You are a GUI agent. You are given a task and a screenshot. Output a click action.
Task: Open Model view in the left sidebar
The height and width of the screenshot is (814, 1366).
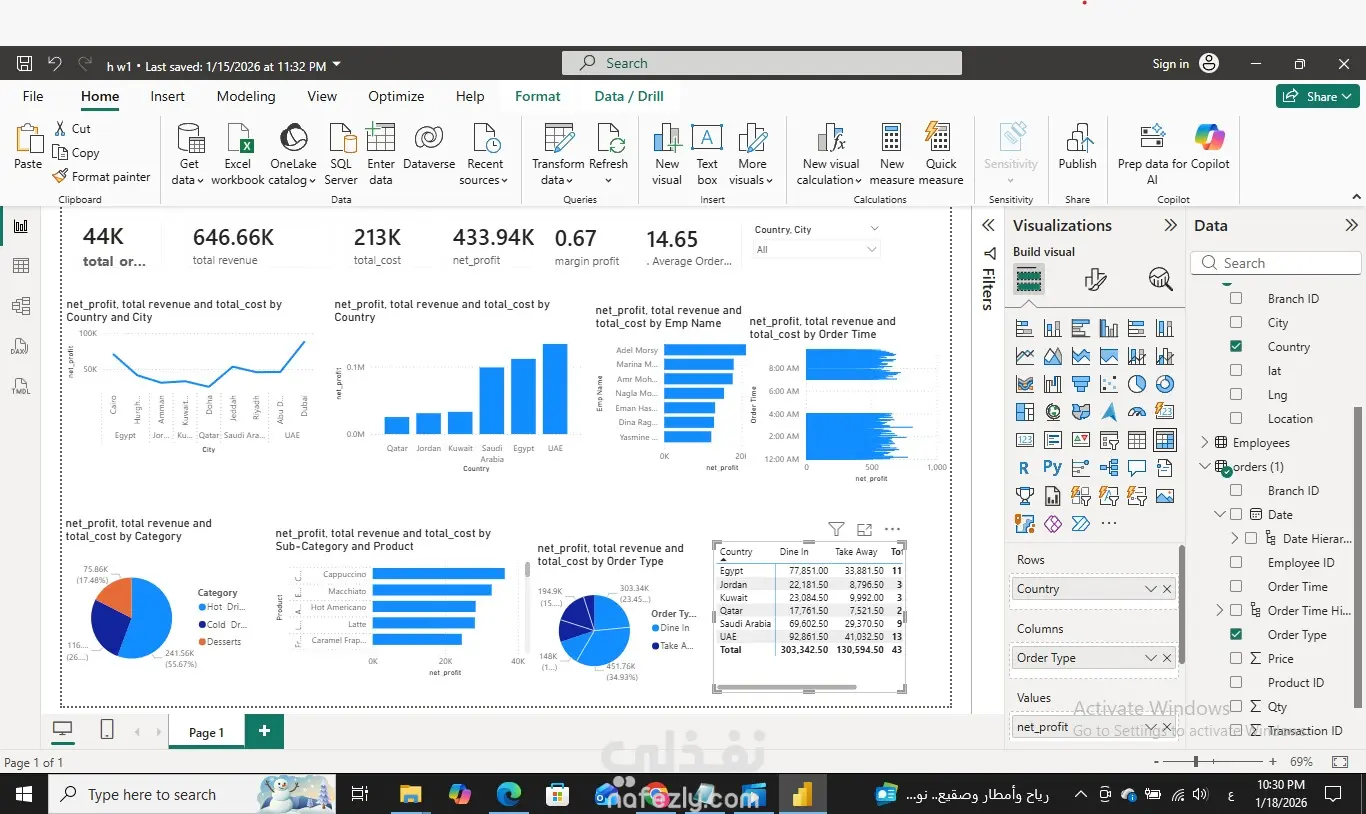pyautogui.click(x=21, y=306)
